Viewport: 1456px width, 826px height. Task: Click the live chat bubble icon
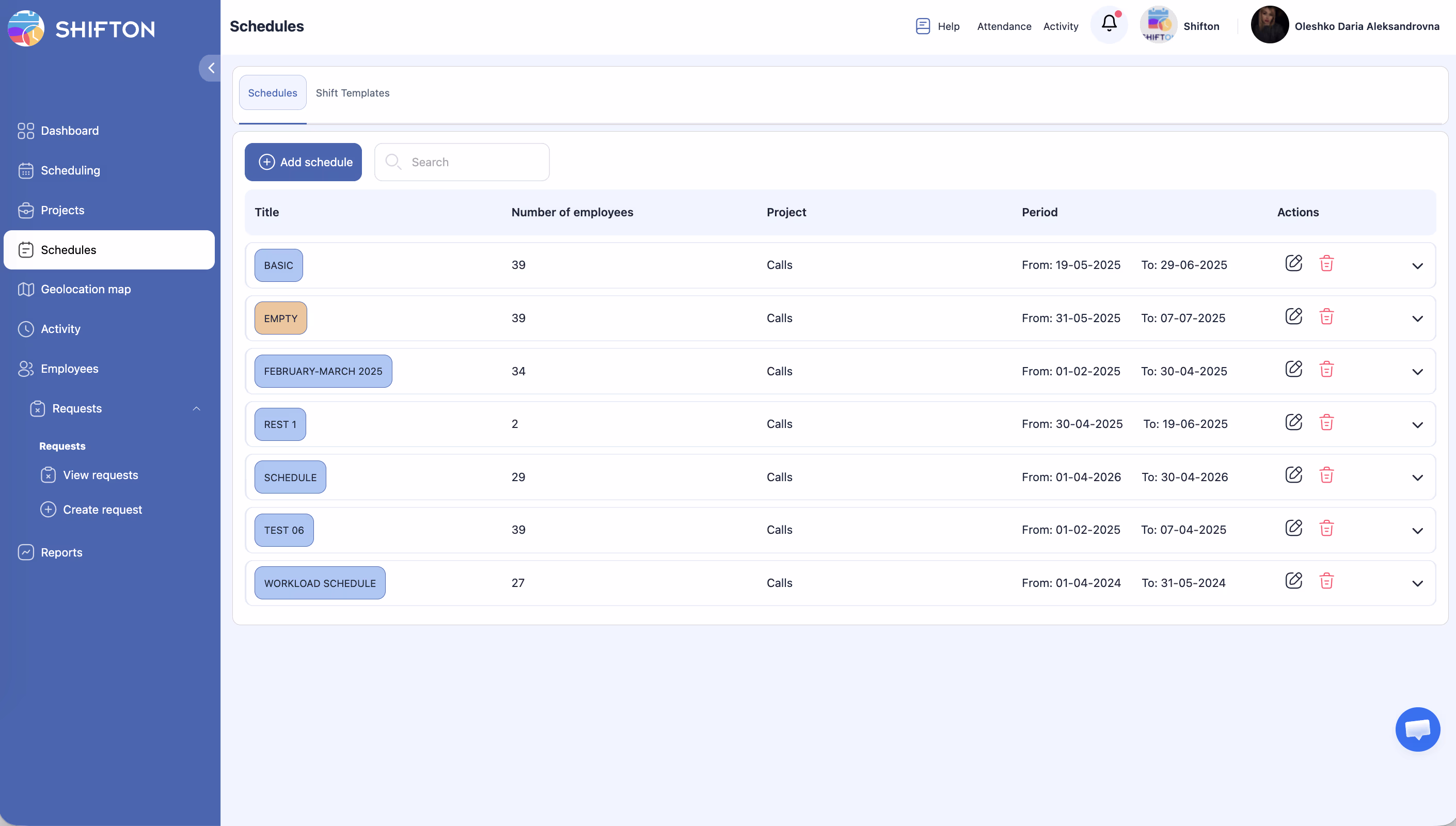1417,729
